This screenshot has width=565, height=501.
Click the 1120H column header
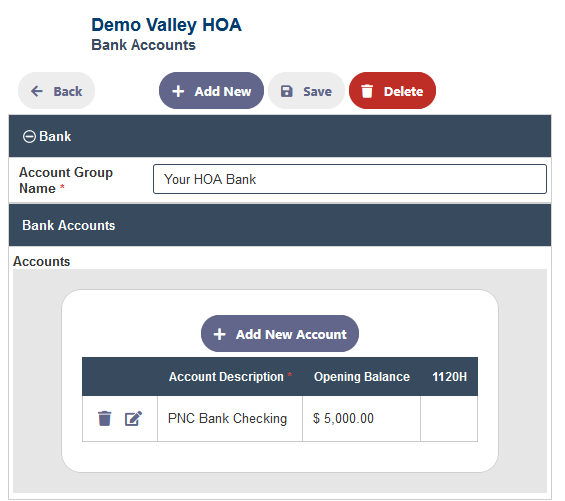[x=449, y=377]
